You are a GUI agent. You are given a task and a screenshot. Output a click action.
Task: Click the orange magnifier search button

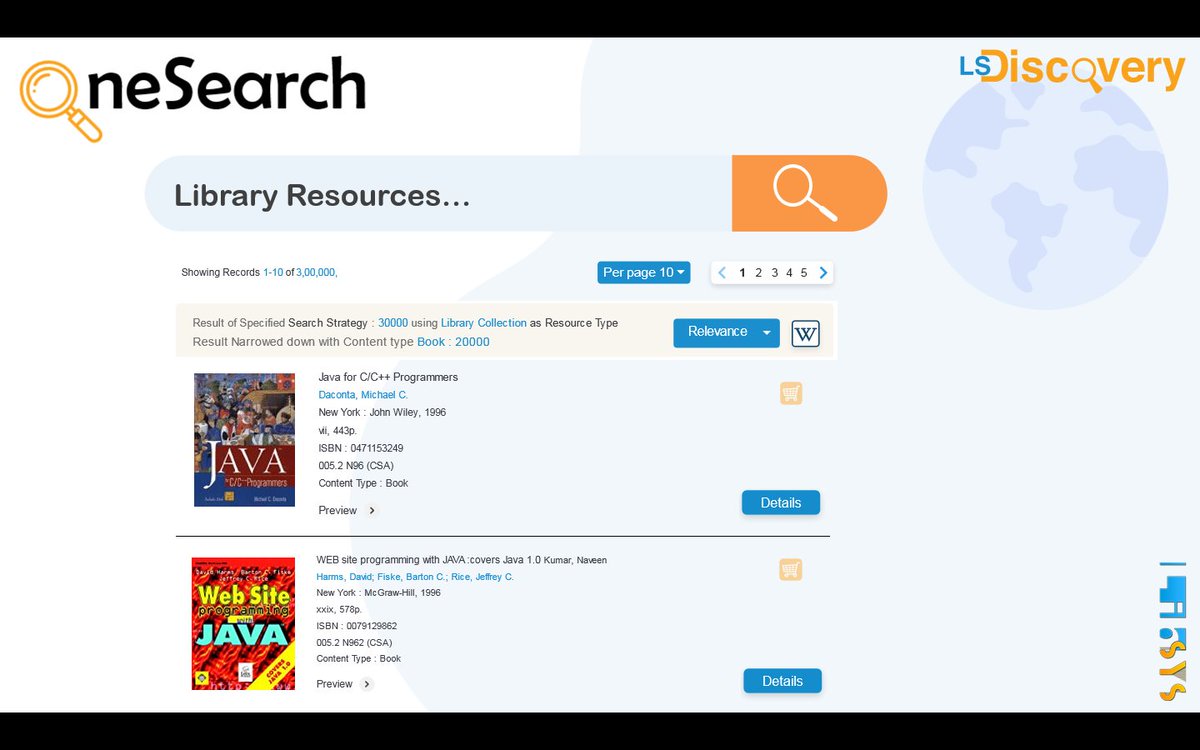pyautogui.click(x=809, y=193)
